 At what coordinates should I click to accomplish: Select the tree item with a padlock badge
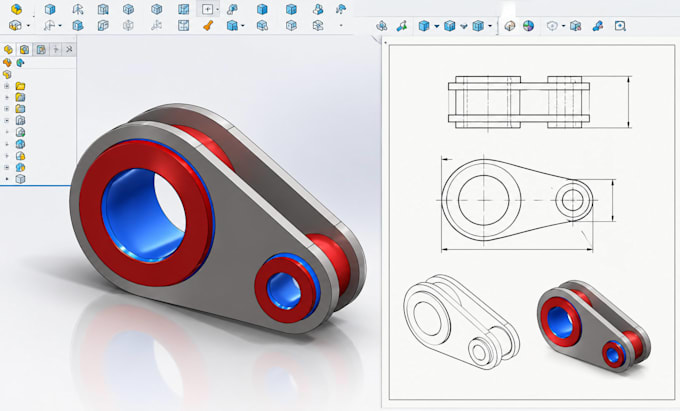[20, 156]
